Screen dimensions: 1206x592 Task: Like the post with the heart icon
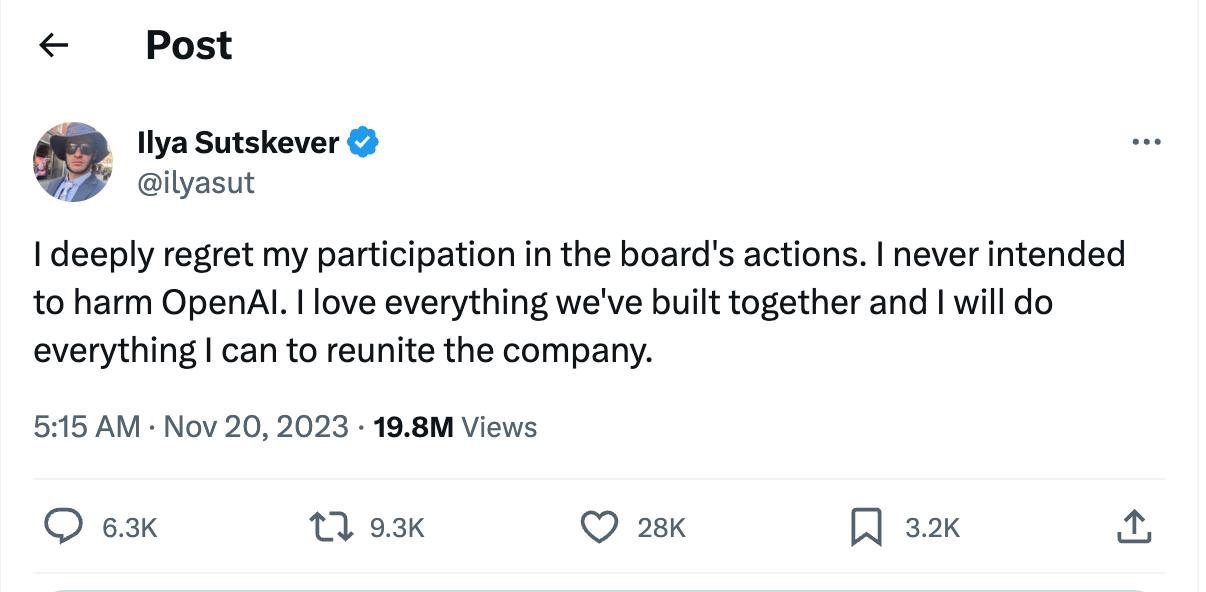click(599, 526)
